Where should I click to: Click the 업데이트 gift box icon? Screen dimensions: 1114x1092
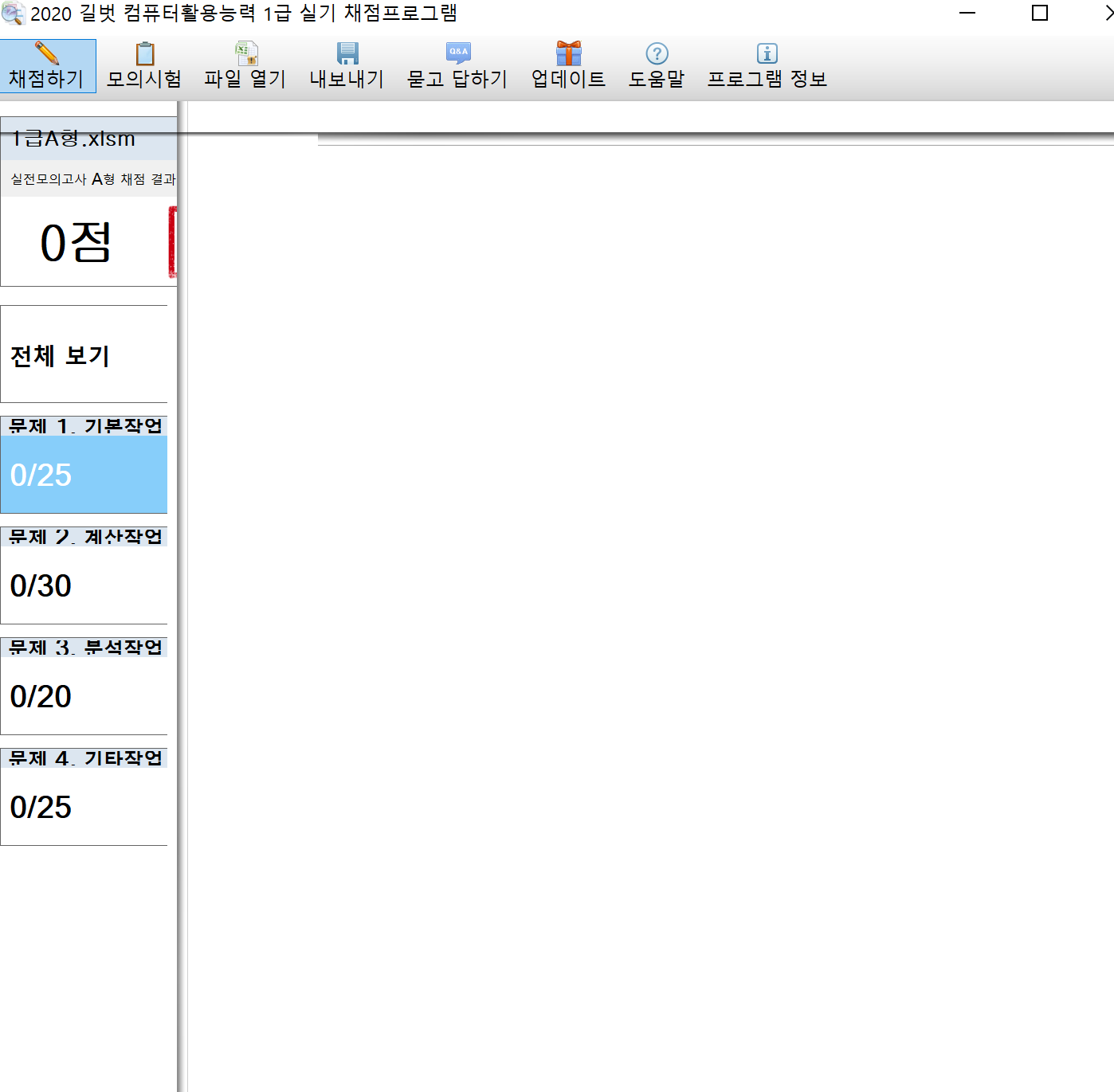point(568,53)
